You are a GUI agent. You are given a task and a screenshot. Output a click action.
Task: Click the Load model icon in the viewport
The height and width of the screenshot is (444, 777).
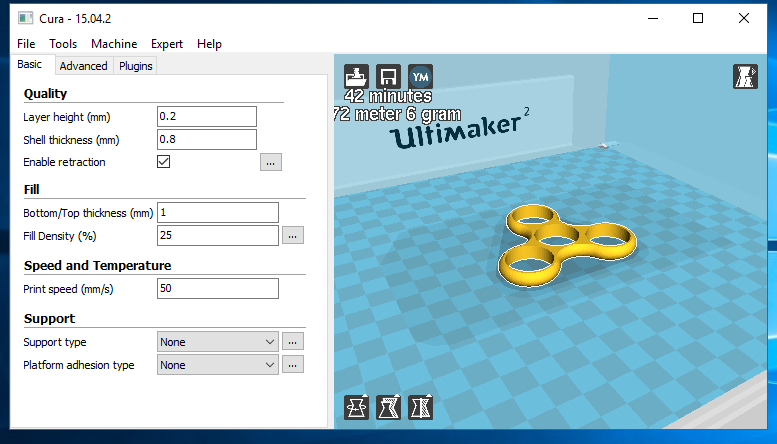(356, 76)
